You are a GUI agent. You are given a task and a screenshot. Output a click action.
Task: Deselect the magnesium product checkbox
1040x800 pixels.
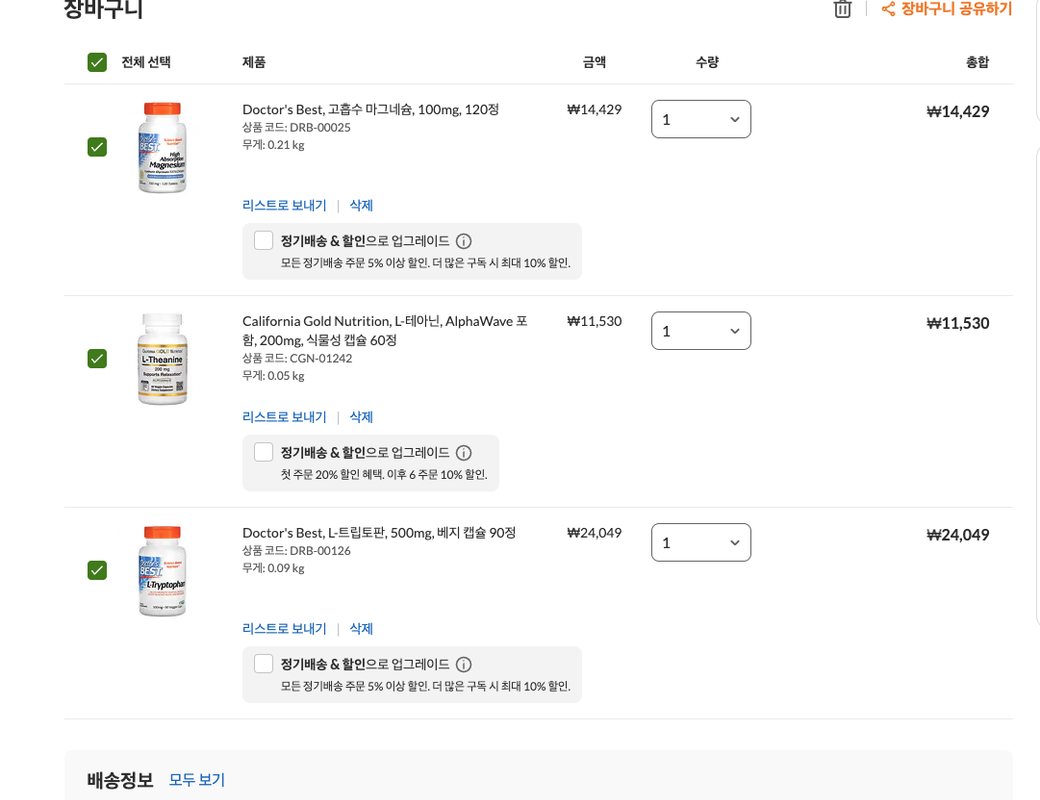98,147
